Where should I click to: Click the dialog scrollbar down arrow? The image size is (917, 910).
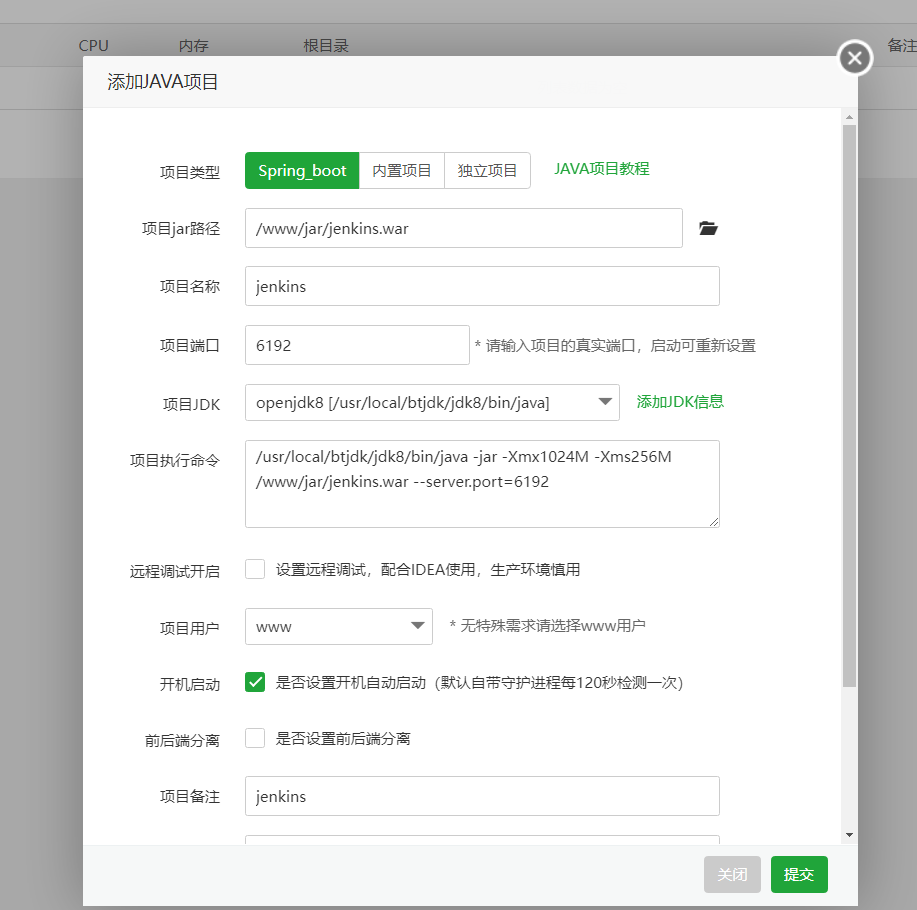[849, 835]
